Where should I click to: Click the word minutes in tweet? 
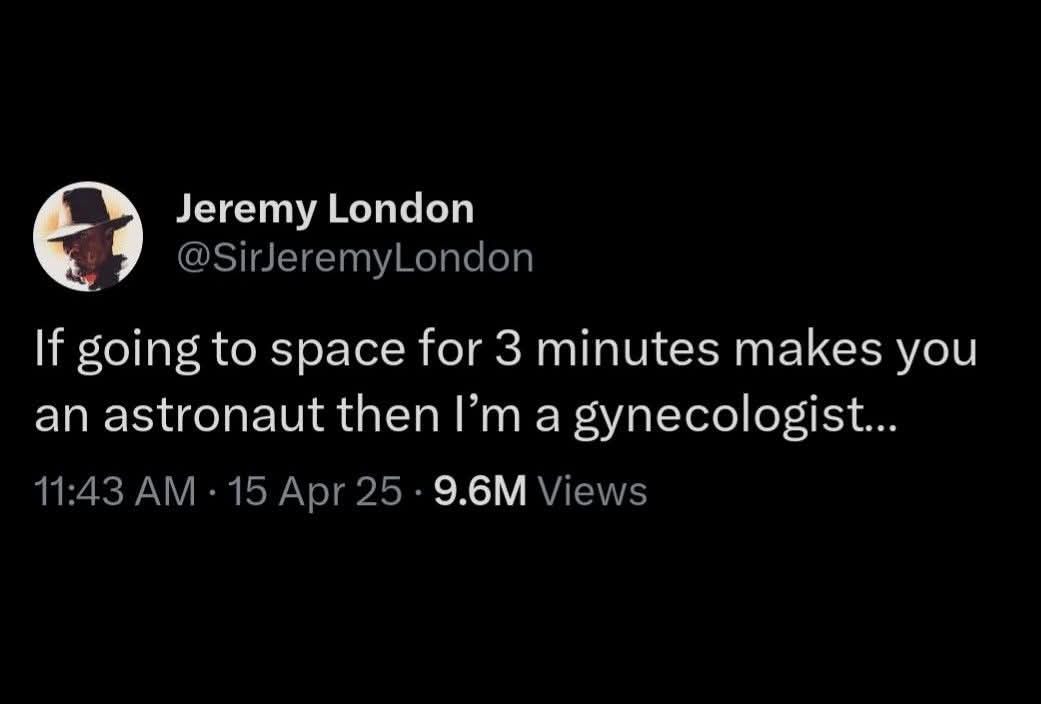[627, 349]
